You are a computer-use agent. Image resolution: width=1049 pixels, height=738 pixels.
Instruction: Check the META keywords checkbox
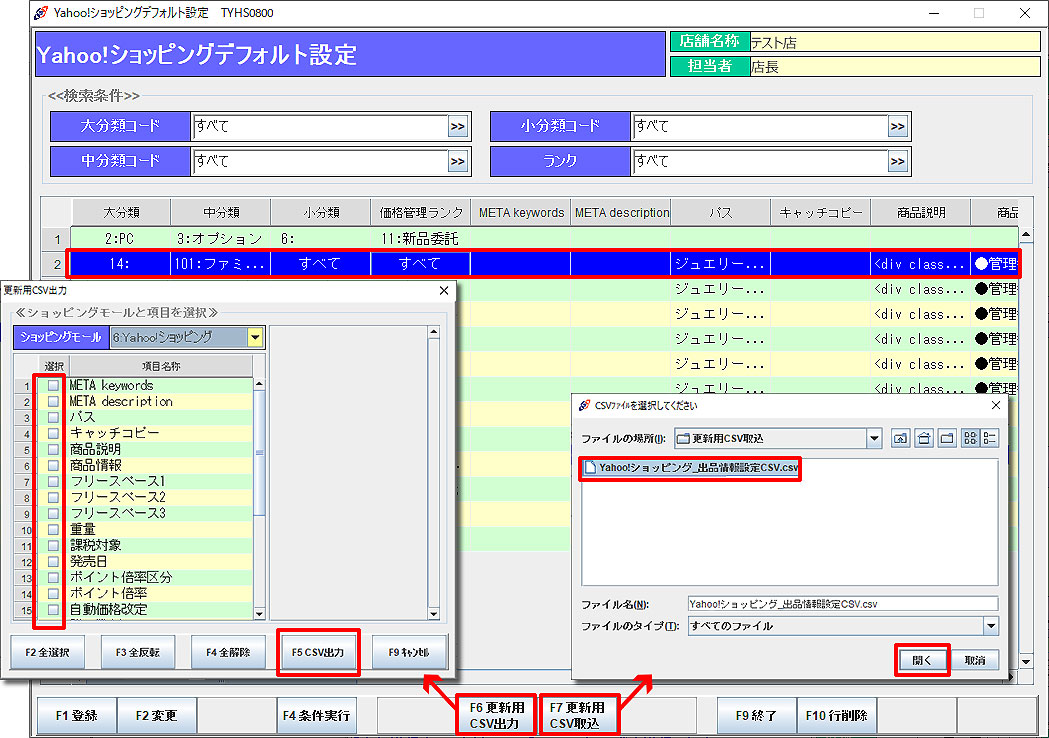pos(53,386)
